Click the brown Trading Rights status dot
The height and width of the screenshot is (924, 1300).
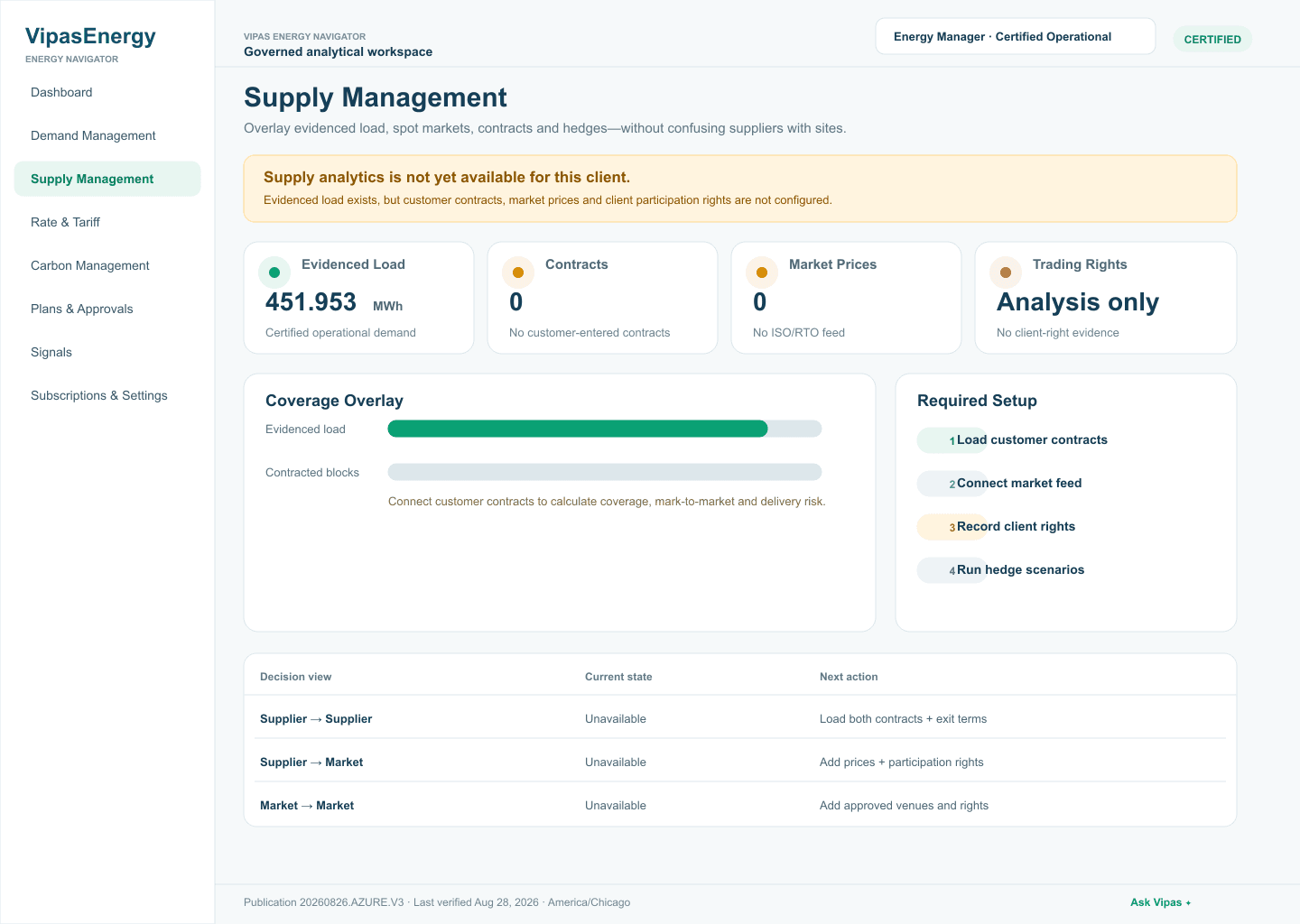[x=1006, y=273]
